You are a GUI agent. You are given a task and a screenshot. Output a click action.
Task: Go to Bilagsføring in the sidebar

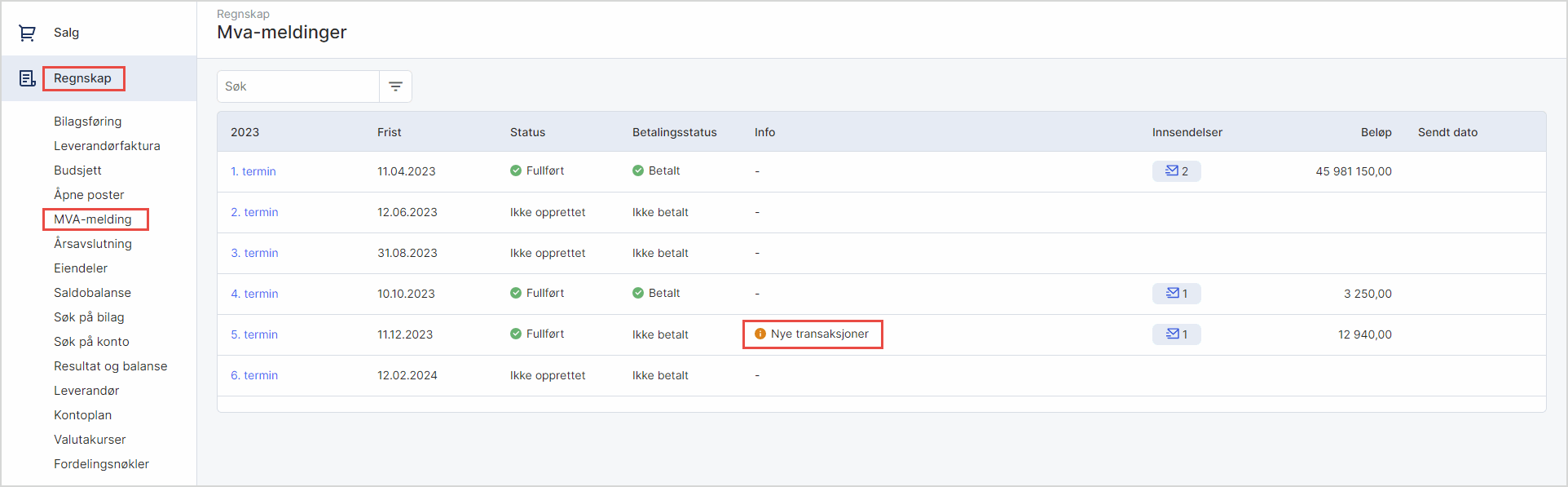tap(88, 122)
